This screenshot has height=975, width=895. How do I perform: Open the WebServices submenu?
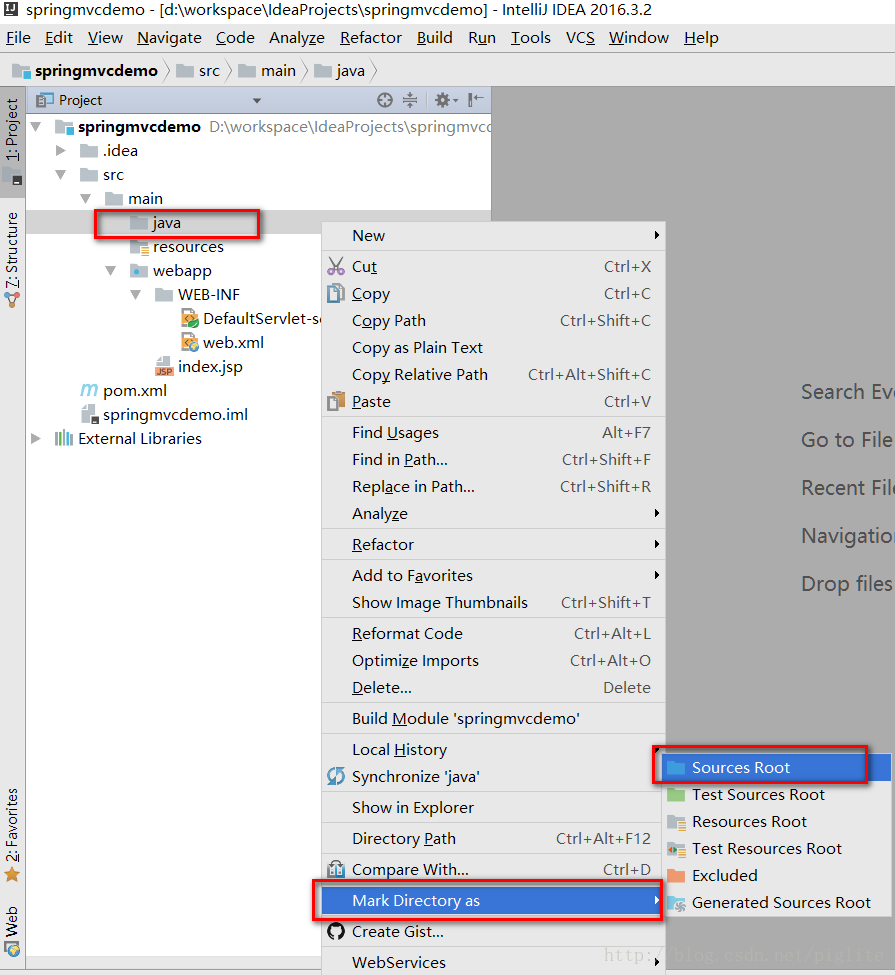click(x=493, y=962)
